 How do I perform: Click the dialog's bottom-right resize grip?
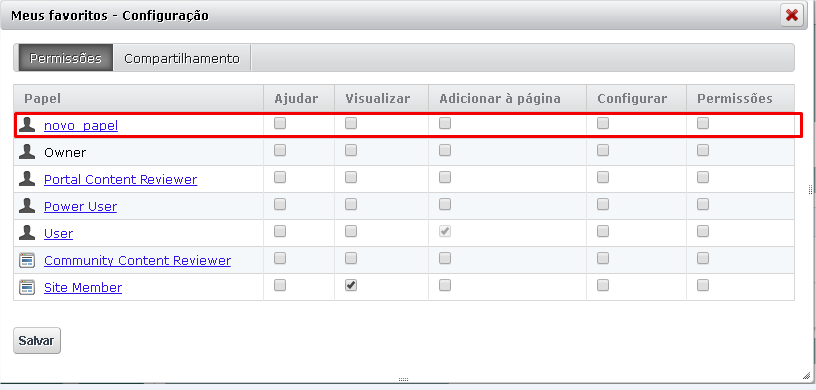807,375
